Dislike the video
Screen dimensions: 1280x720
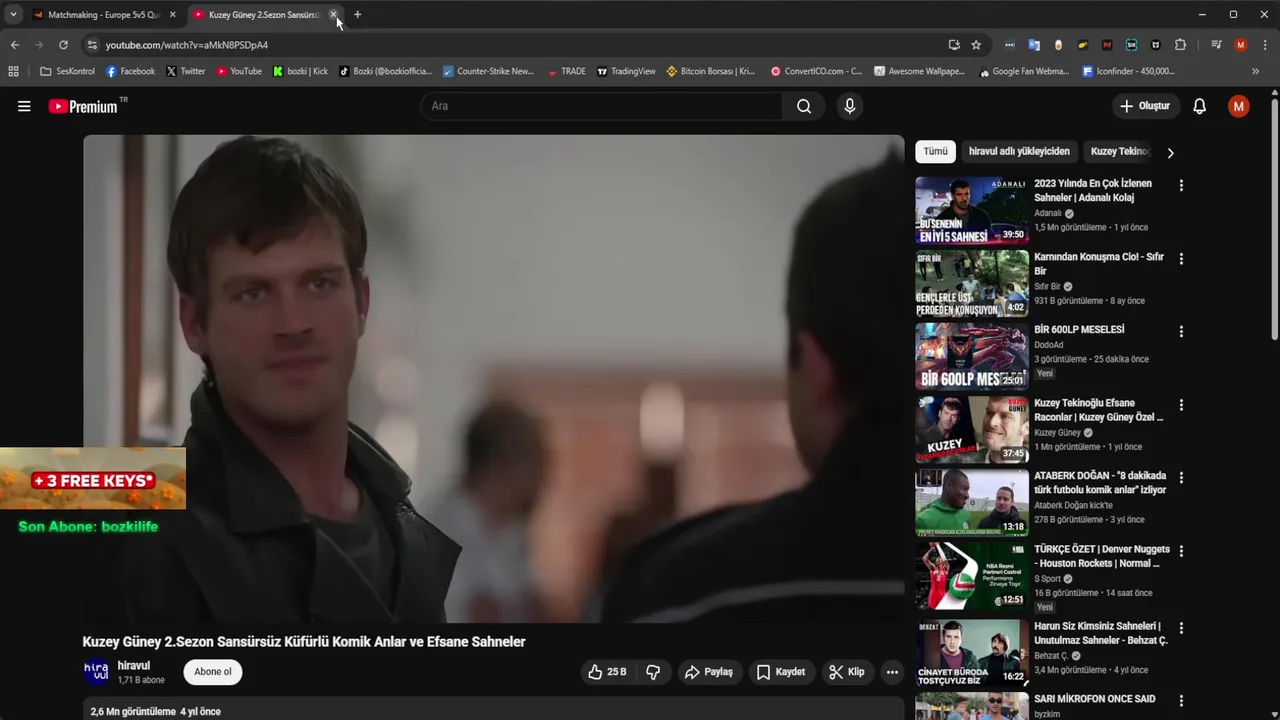click(x=653, y=672)
